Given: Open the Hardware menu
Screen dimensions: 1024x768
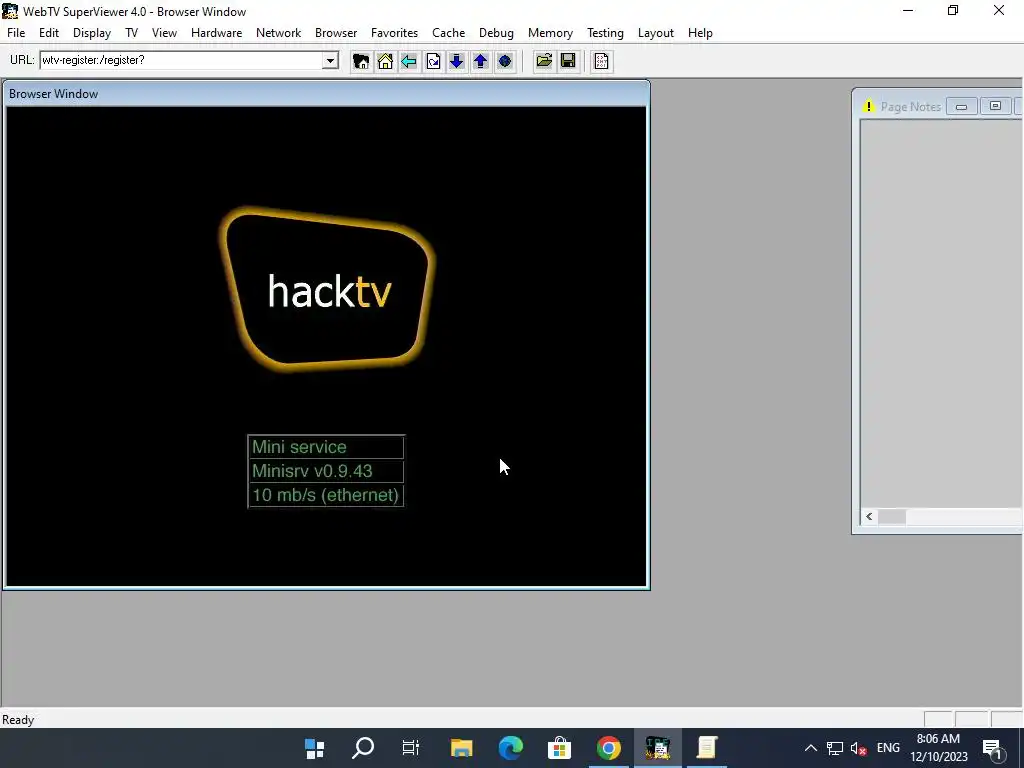Looking at the screenshot, I should 216,33.
